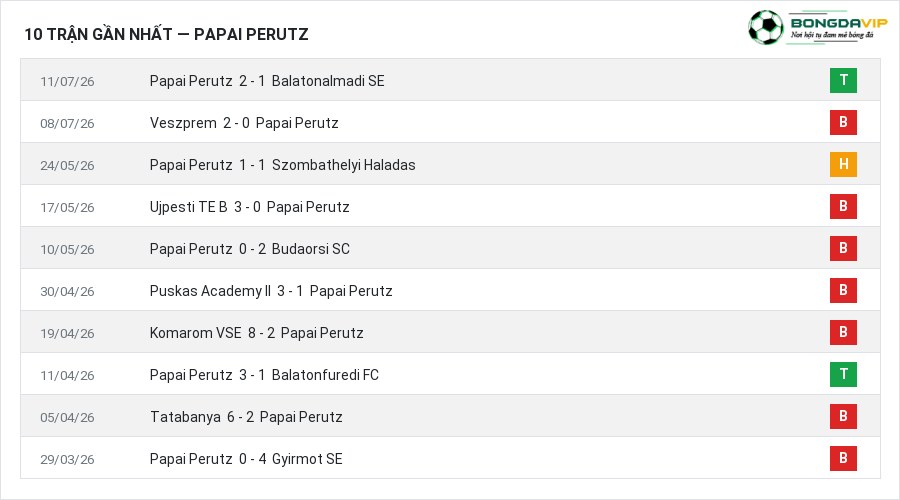The width and height of the screenshot is (900, 500).
Task: Click the 10 Trận Gần Nhất heading
Action: click(166, 34)
